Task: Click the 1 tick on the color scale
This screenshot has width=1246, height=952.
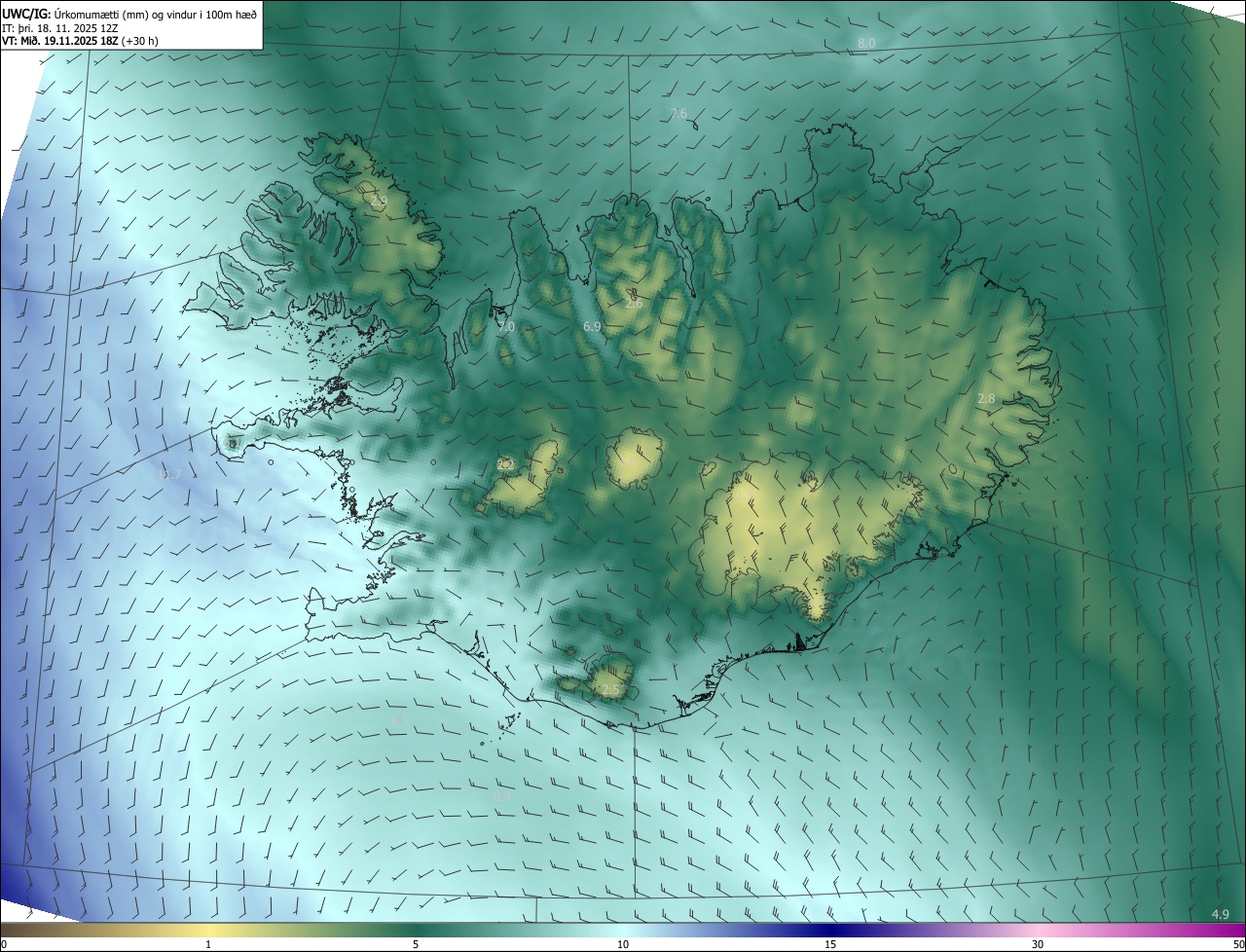Action: 208,944
